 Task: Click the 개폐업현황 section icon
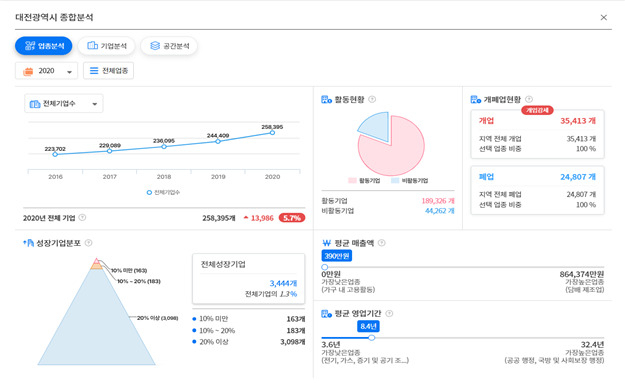point(476,100)
